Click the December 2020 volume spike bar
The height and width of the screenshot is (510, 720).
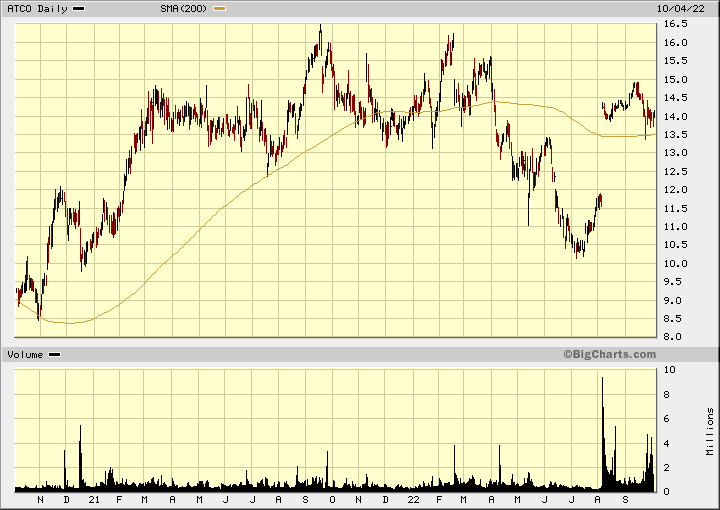coord(80,458)
